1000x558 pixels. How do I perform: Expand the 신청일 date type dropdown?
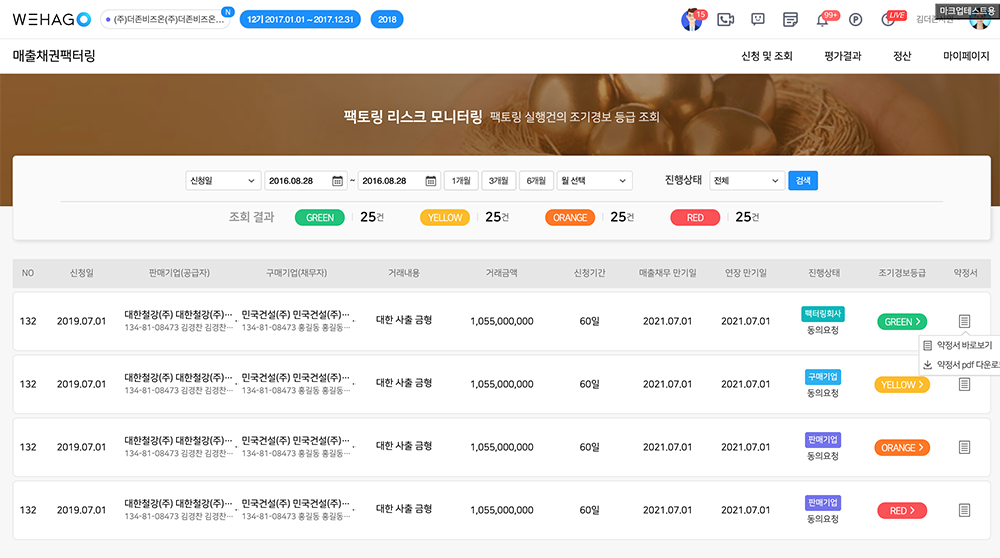[222, 181]
